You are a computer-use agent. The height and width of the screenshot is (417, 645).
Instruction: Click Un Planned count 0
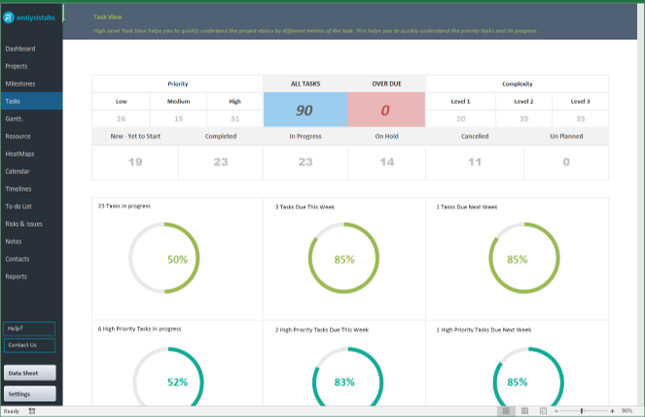566,162
